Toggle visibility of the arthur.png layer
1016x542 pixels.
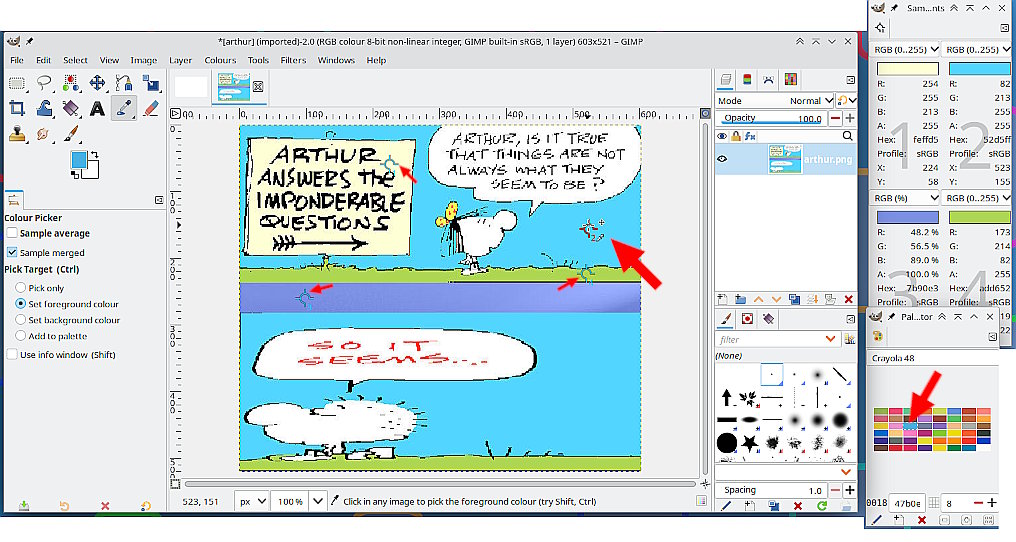click(x=722, y=159)
